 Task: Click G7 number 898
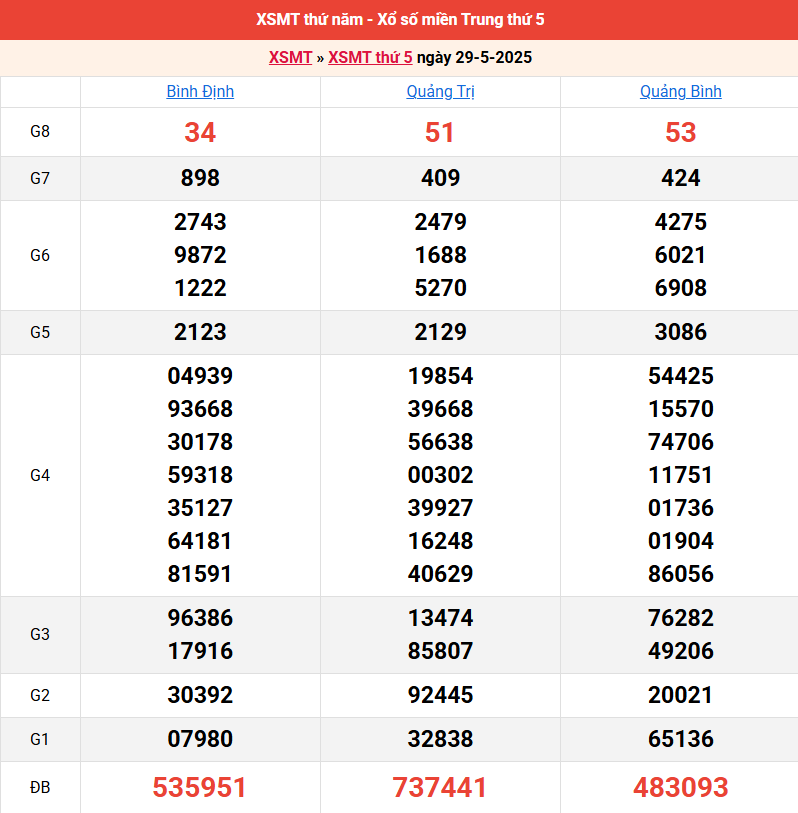[200, 178]
